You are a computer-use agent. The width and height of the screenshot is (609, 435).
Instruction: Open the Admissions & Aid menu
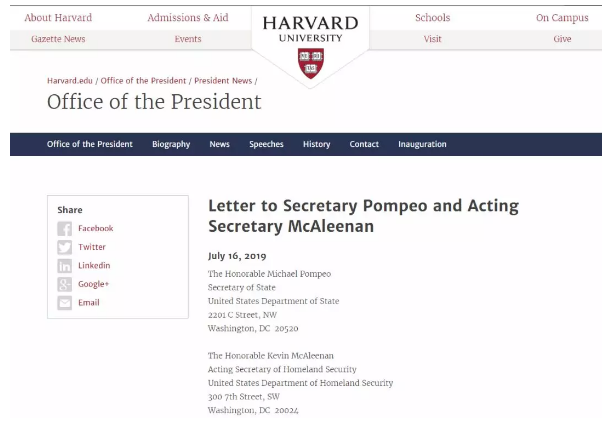tap(187, 18)
